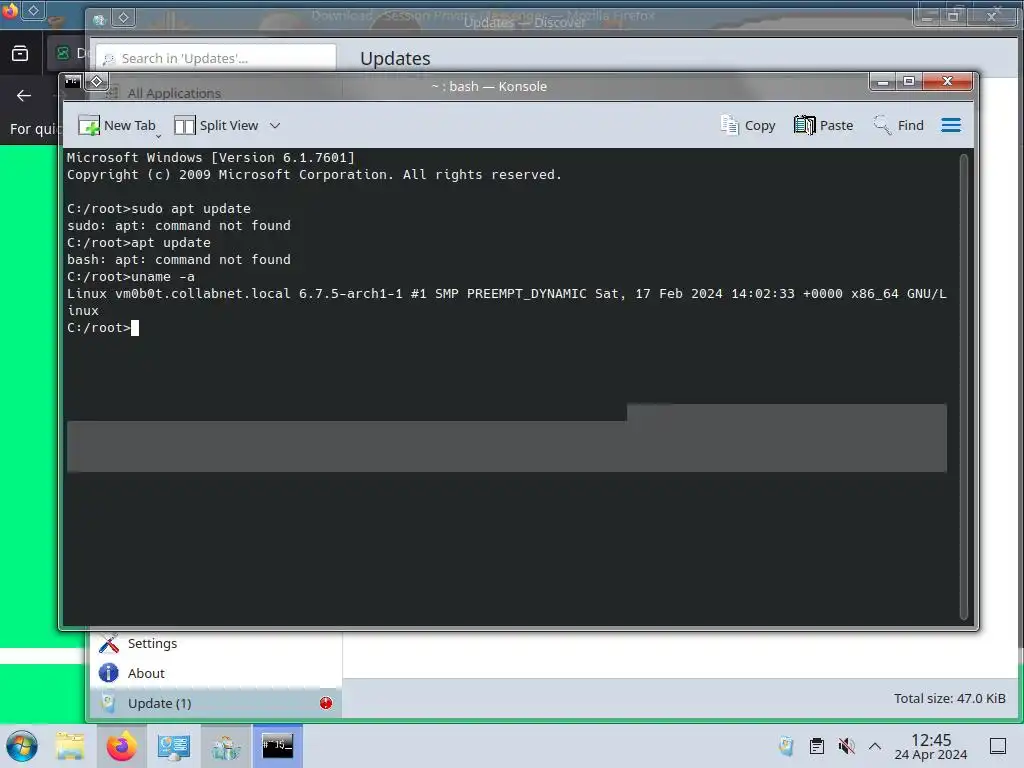Viewport: 1024px width, 768px height.
Task: Expand the hidden system tray icons arrow
Action: tap(875, 746)
